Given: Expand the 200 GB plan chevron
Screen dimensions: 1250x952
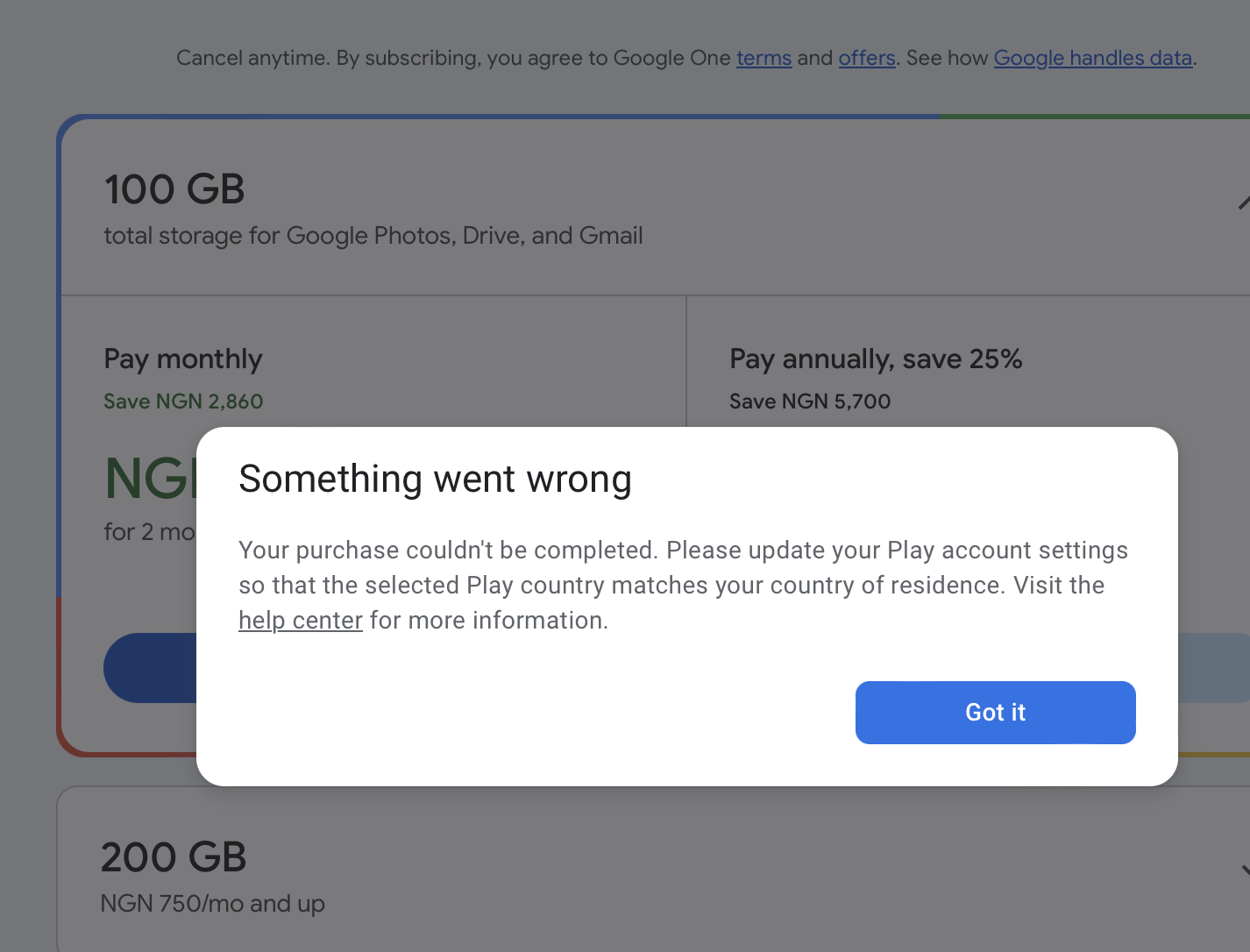Looking at the screenshot, I should click(1244, 870).
